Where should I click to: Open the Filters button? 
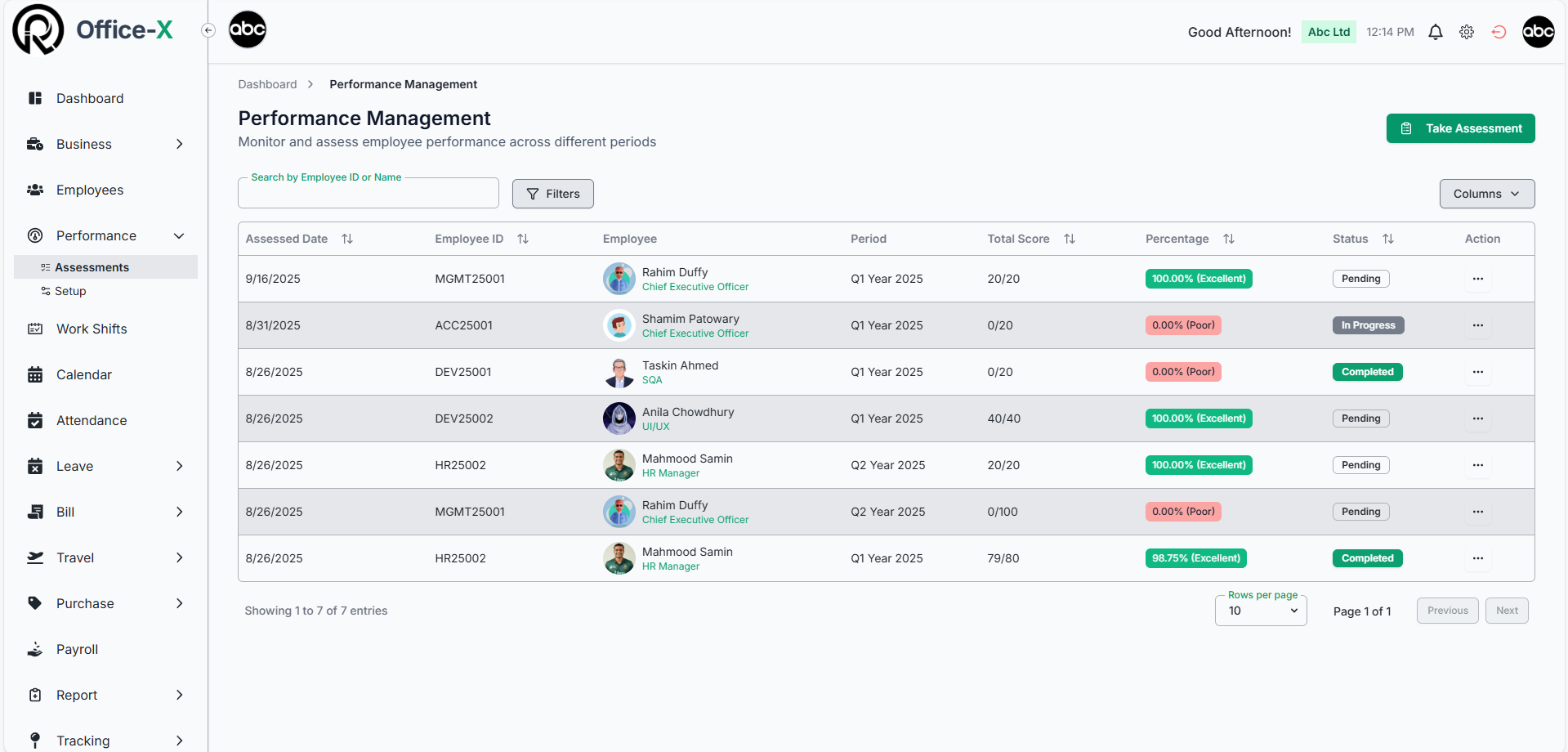click(x=552, y=194)
